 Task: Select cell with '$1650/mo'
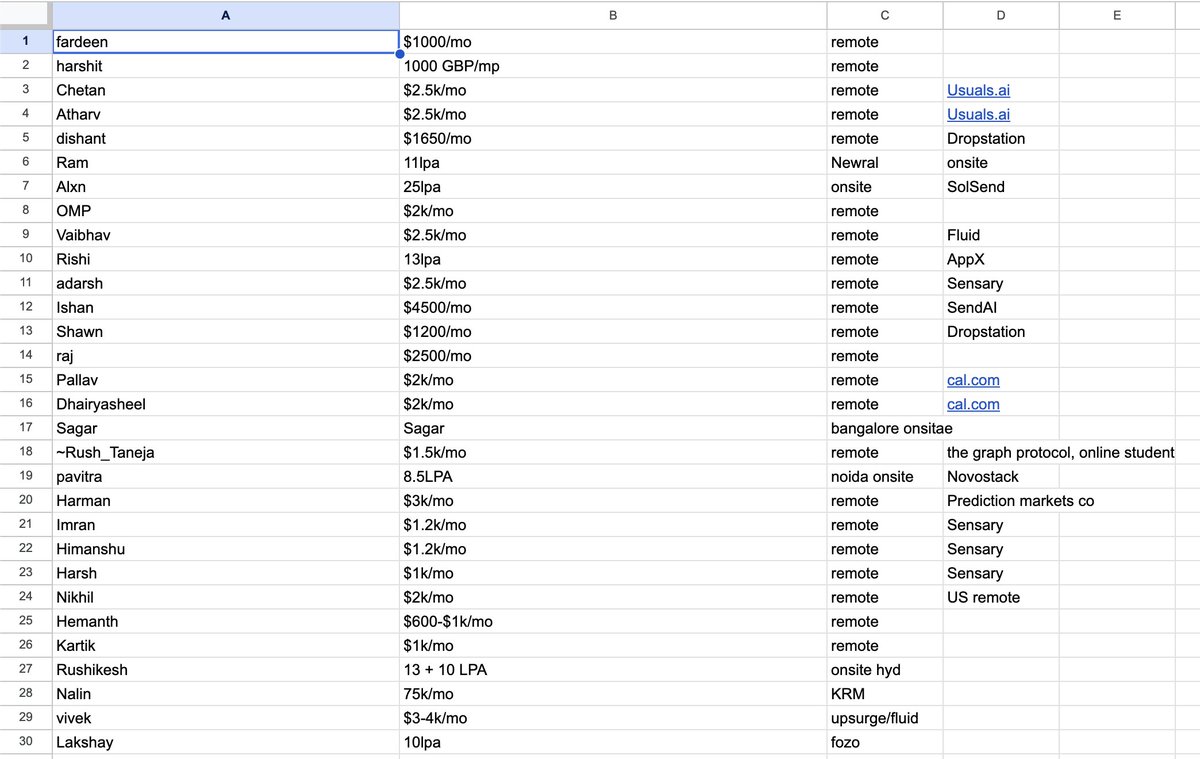tap(613, 138)
